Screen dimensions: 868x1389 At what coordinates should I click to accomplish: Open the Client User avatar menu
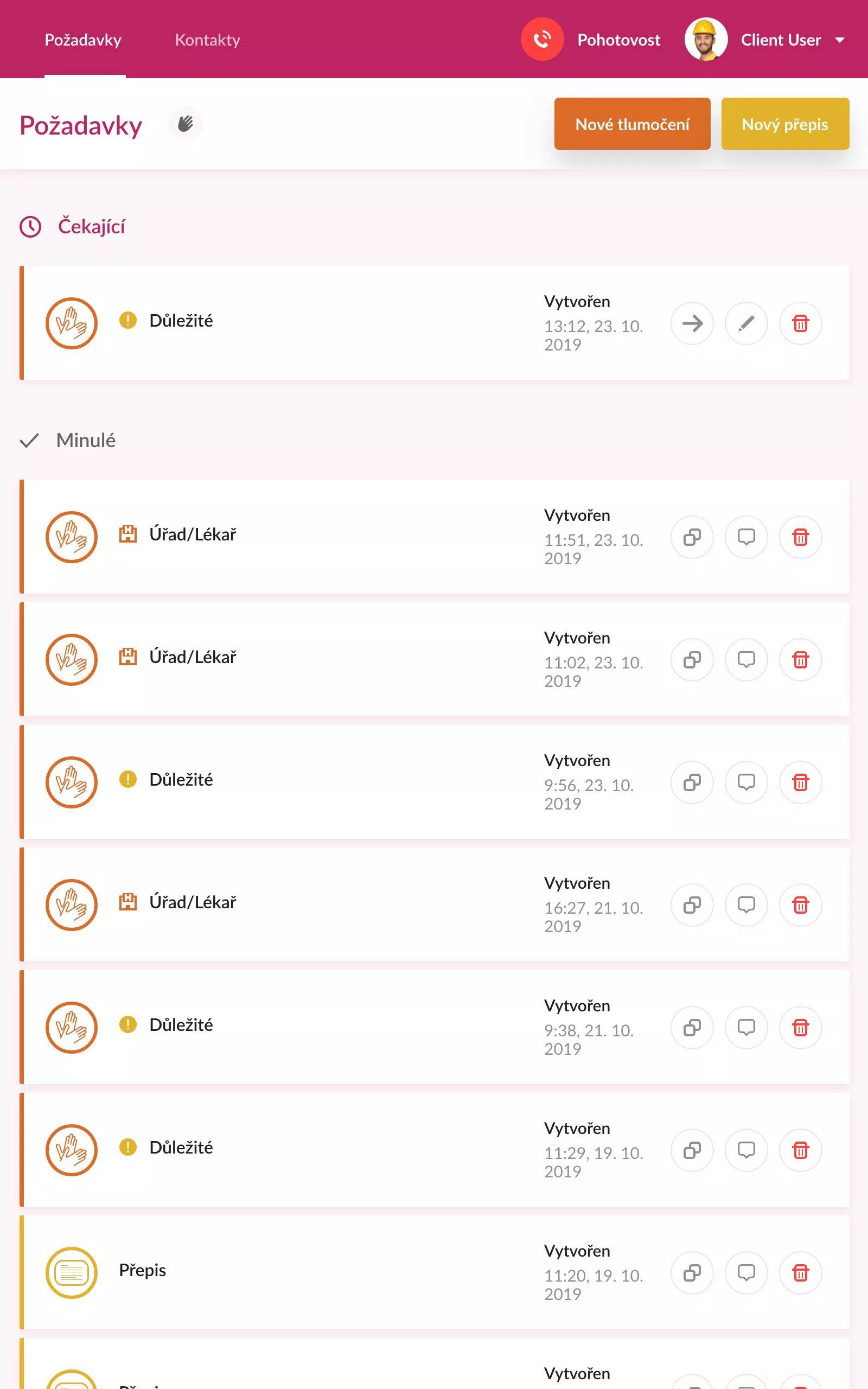tap(706, 40)
